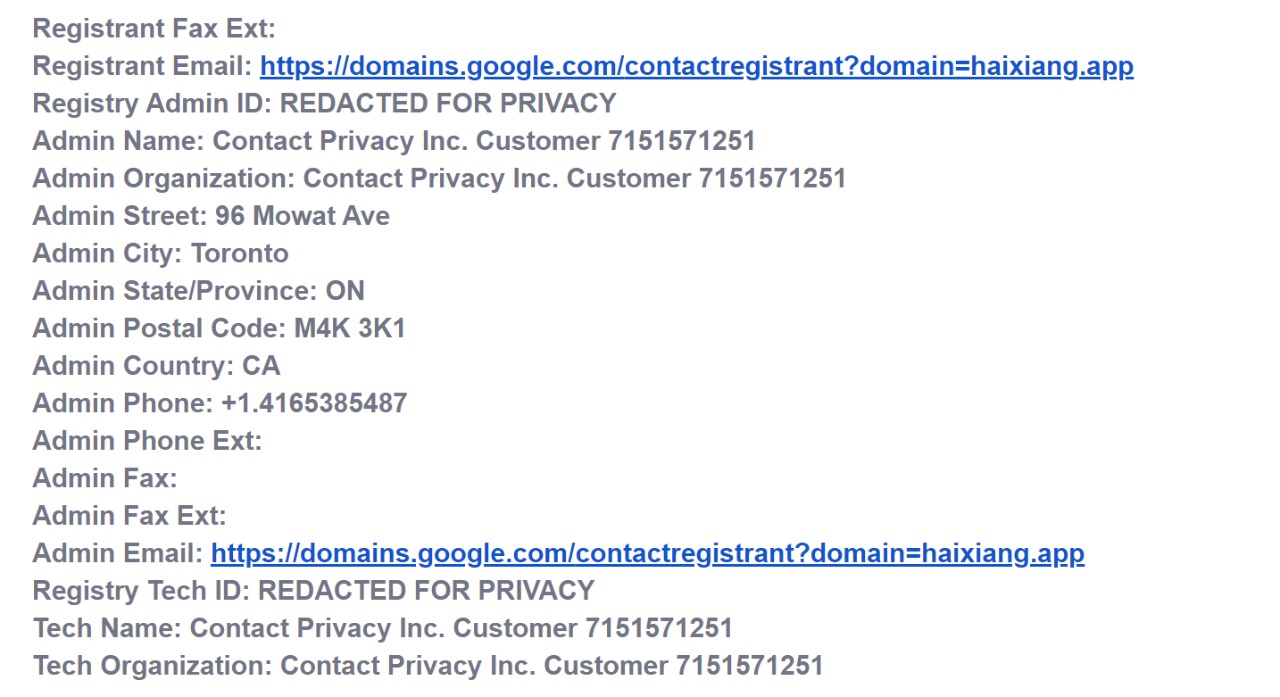The width and height of the screenshot is (1280, 697).
Task: Click the "Admin Phone Ext:" line
Action: pos(147,441)
